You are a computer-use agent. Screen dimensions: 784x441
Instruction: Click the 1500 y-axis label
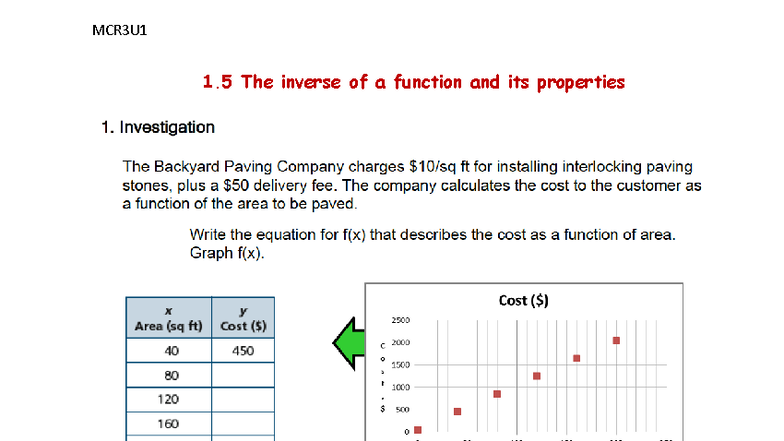tap(400, 365)
